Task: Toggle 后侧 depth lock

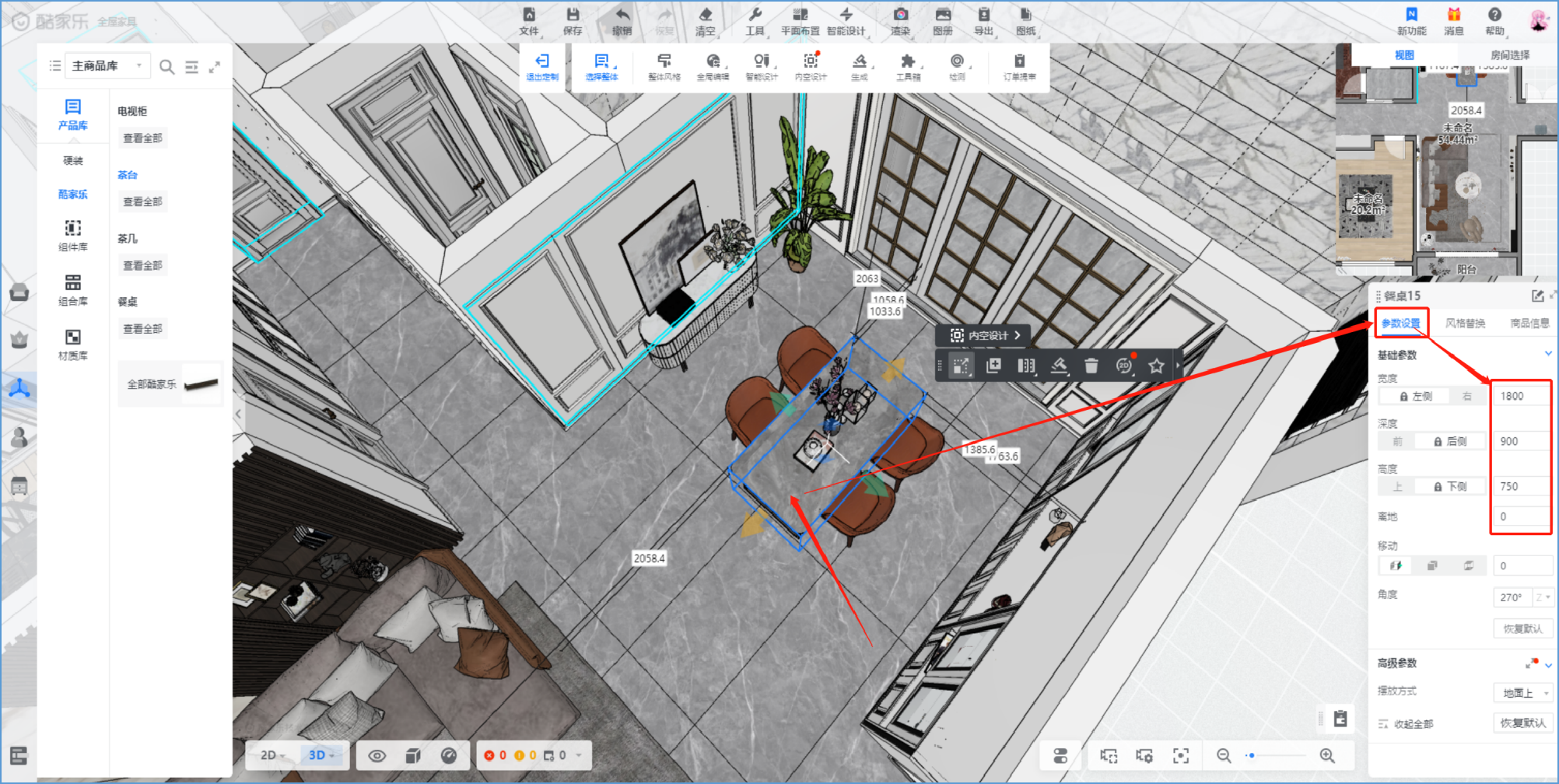Action: coord(1450,441)
